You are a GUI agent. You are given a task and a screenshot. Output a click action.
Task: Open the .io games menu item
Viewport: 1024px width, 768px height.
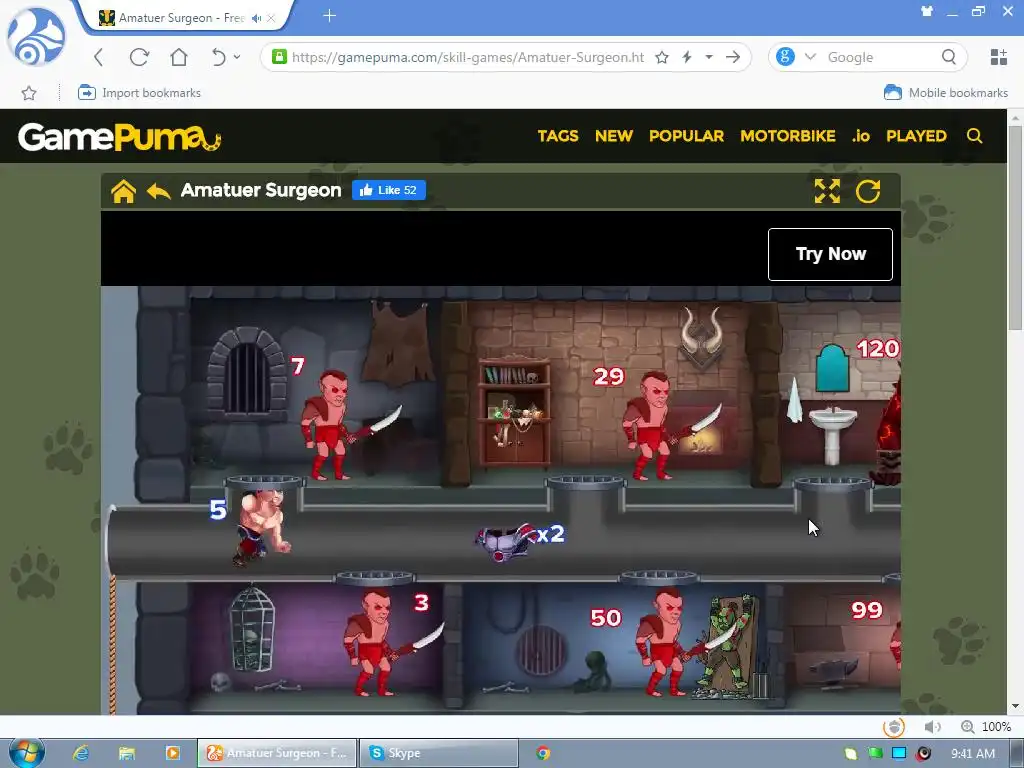pyautogui.click(x=861, y=136)
